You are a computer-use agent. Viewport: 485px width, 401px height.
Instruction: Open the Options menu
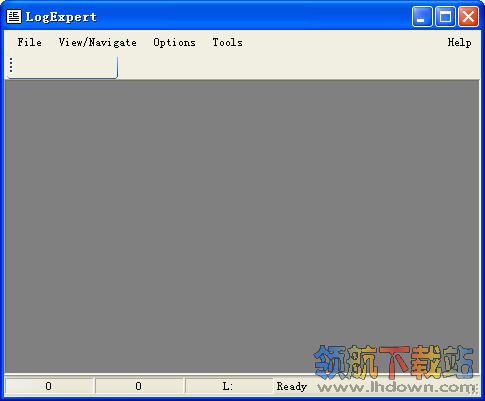coord(174,42)
